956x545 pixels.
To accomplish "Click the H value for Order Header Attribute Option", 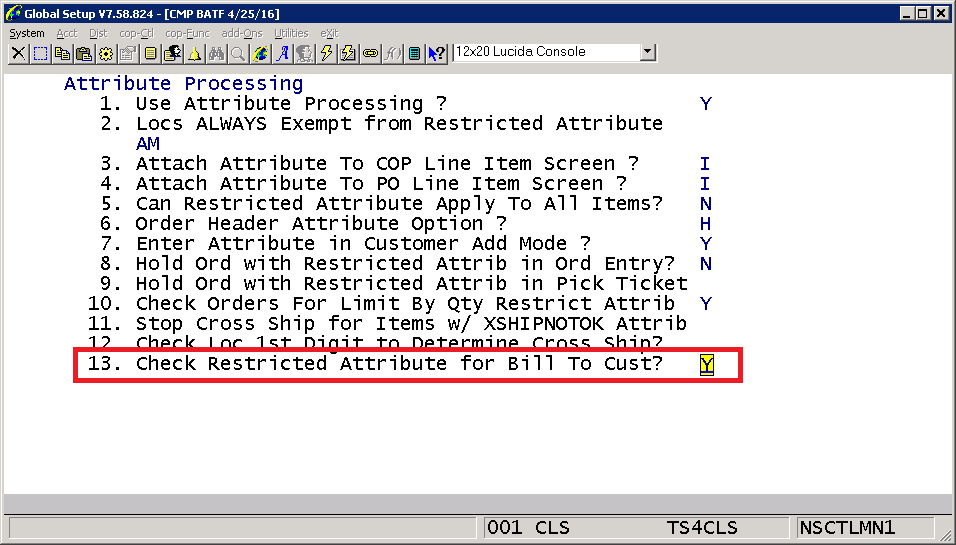I will (706, 224).
